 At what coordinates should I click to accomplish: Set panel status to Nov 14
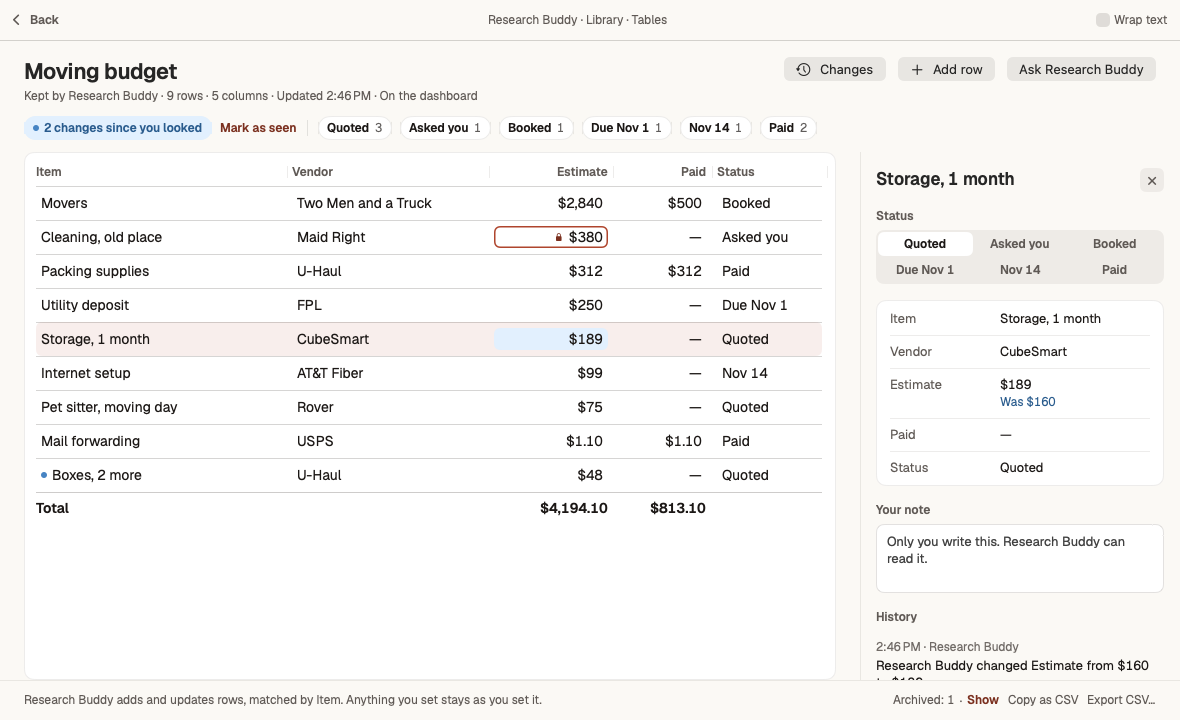[1020, 269]
